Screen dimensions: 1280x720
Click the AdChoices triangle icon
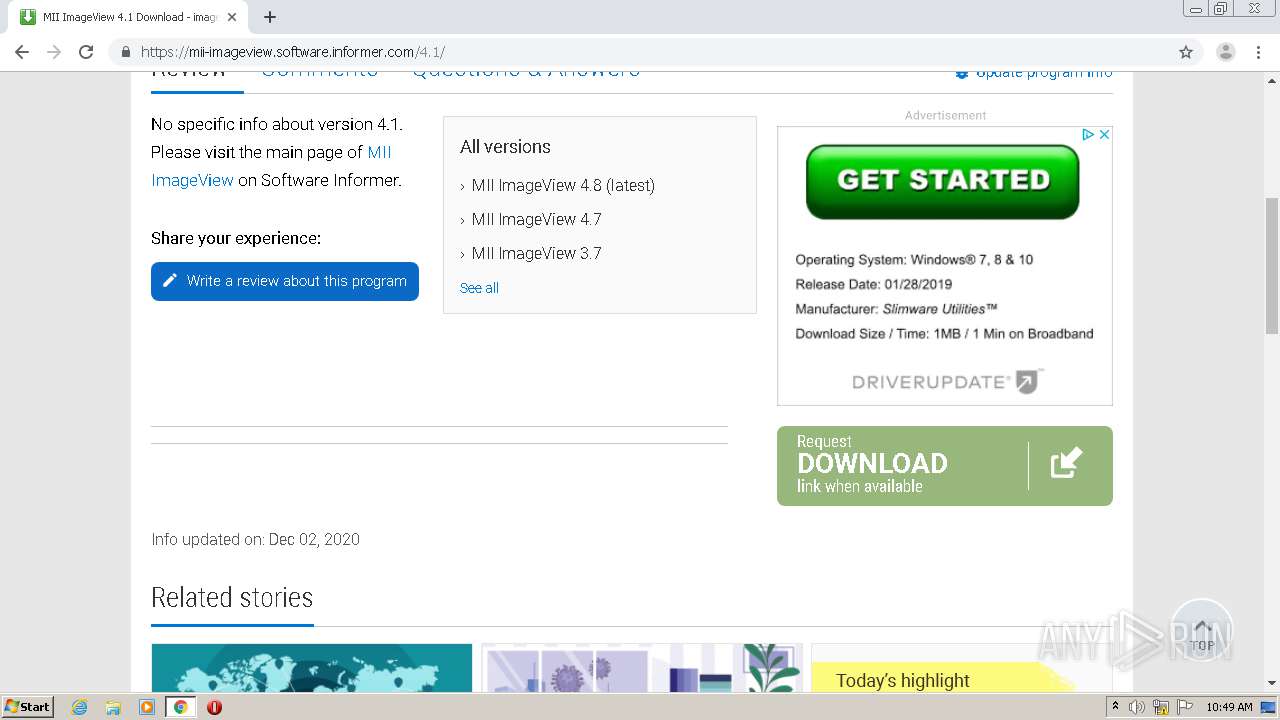pyautogui.click(x=1088, y=134)
